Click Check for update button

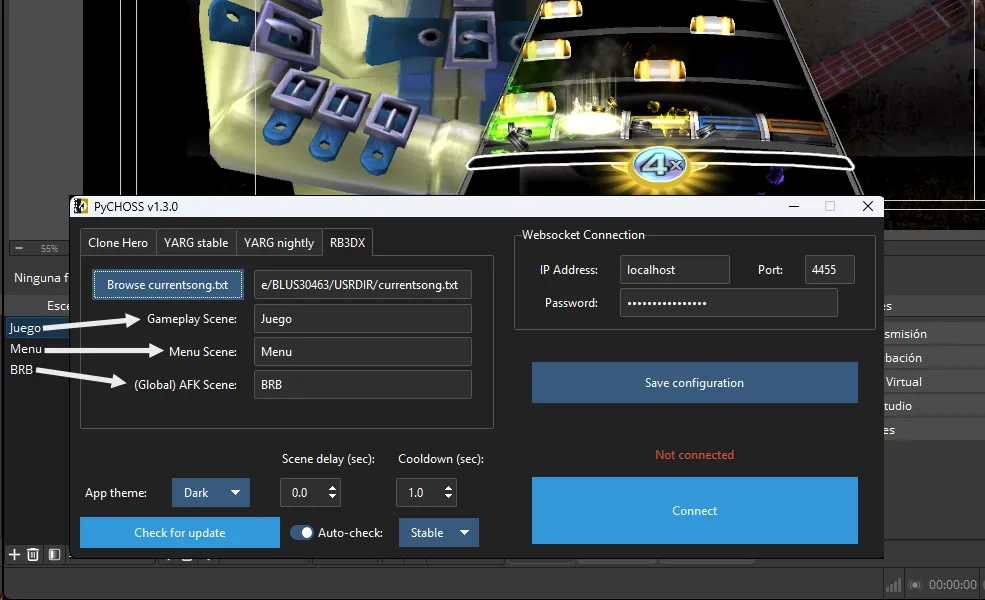[x=180, y=533]
